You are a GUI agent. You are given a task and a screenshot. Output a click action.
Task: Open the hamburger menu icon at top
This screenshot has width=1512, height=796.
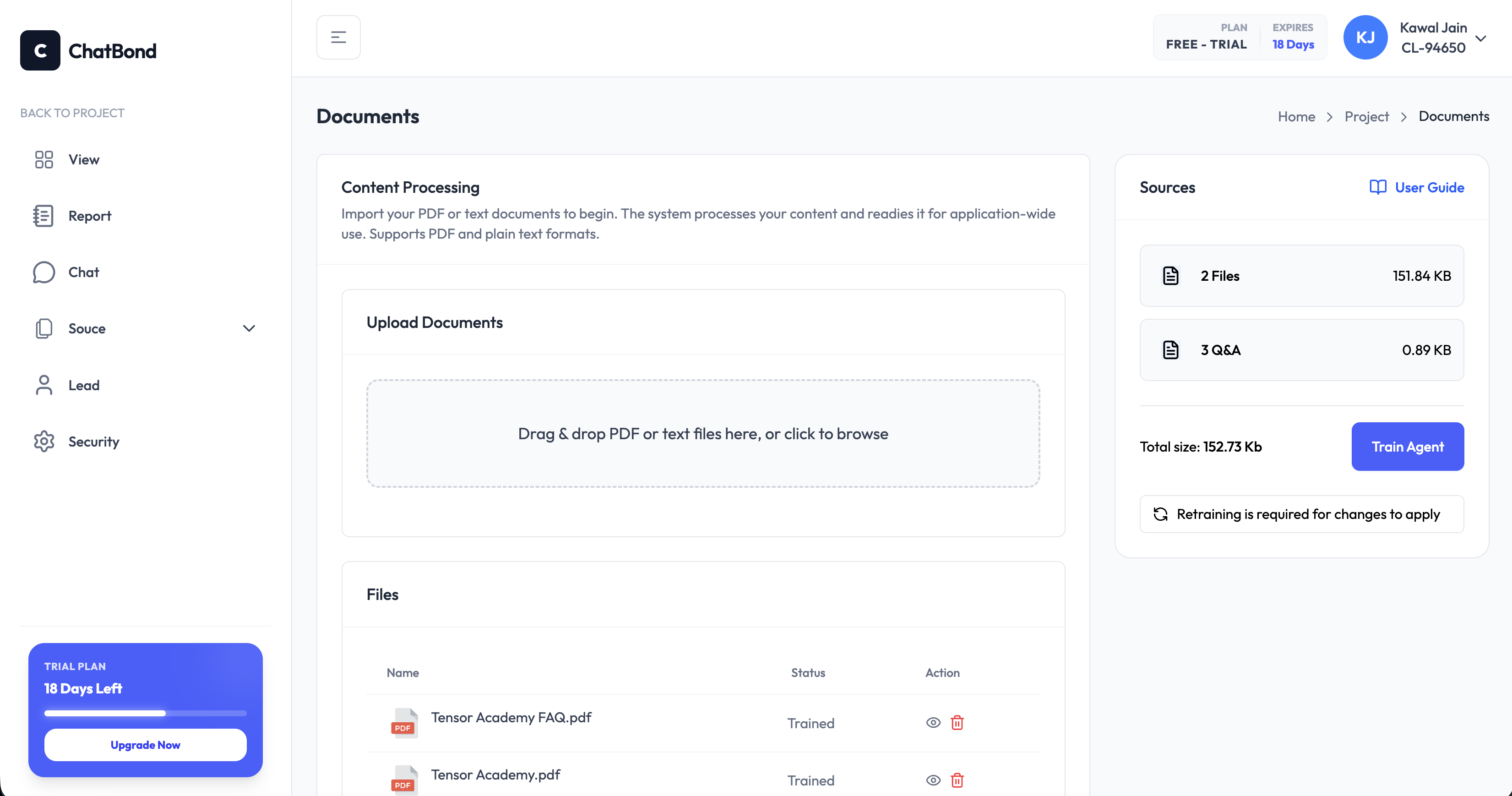[338, 37]
